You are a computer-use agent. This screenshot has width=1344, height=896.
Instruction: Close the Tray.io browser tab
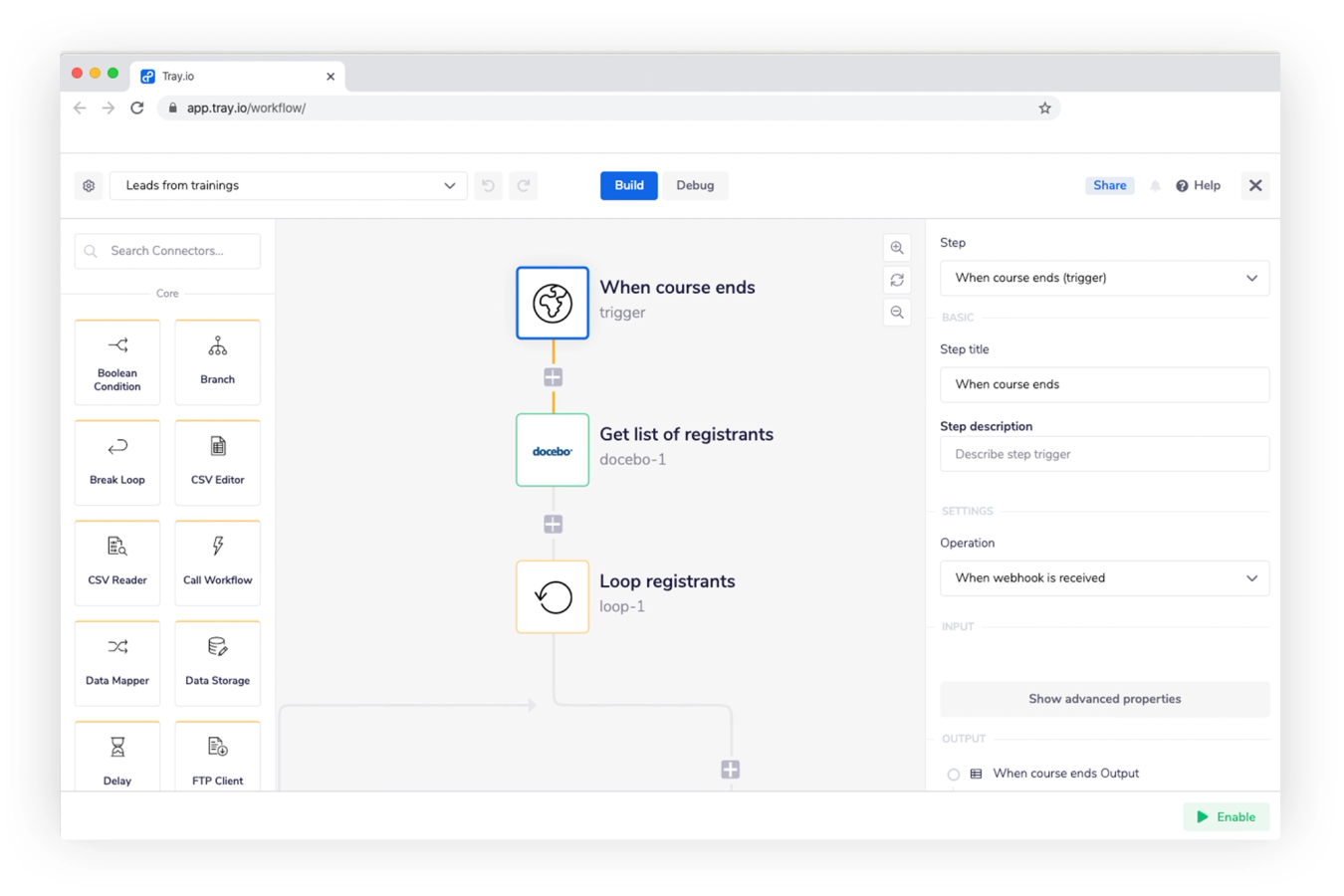[x=331, y=77]
